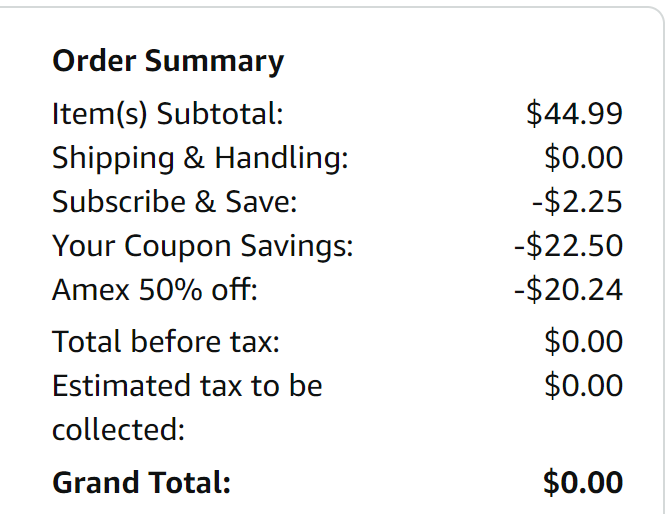The height and width of the screenshot is (514, 668).
Task: Click the bold Grand Total label
Action: (142, 483)
